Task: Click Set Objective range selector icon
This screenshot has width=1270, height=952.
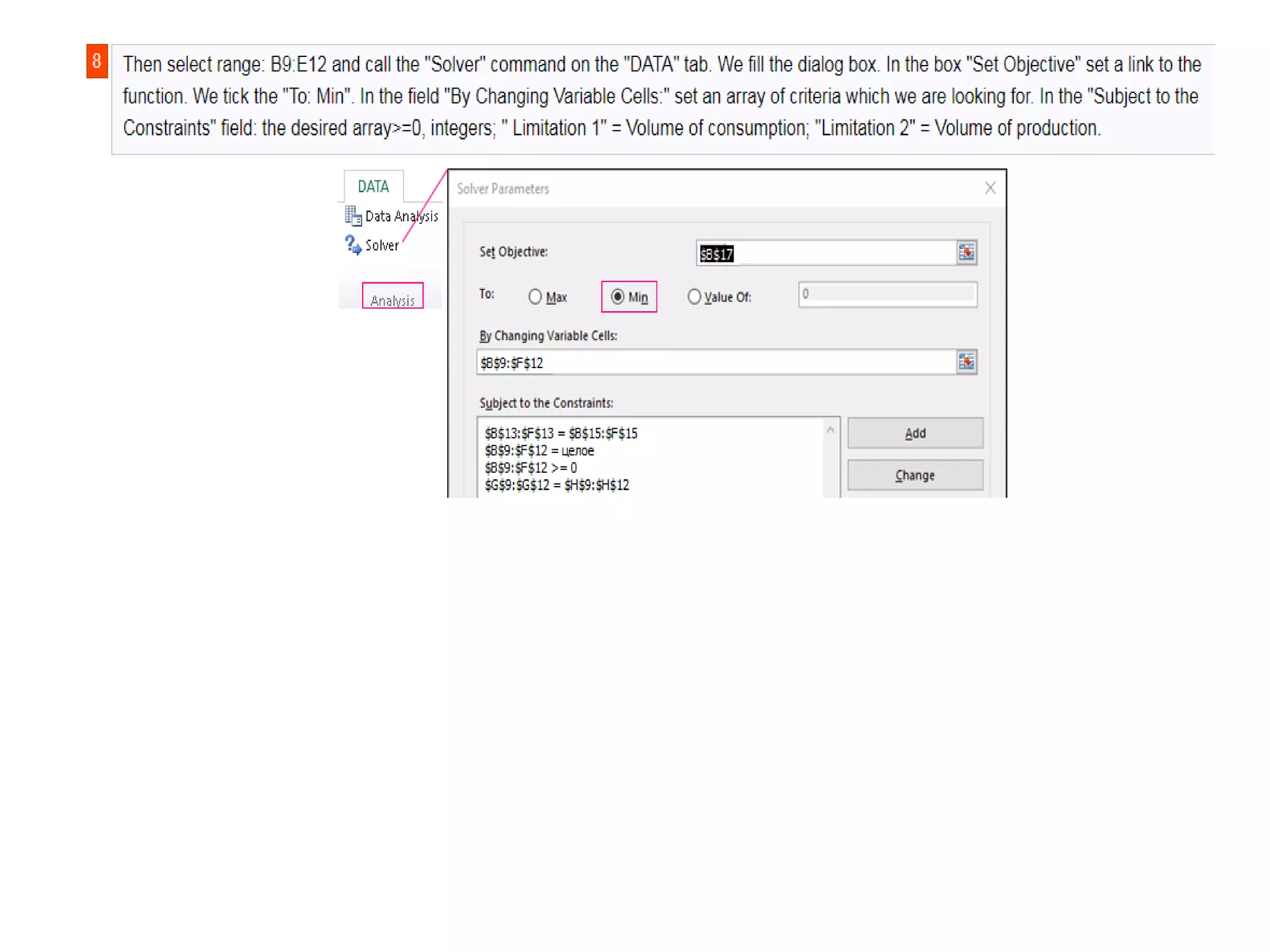Action: [x=966, y=253]
